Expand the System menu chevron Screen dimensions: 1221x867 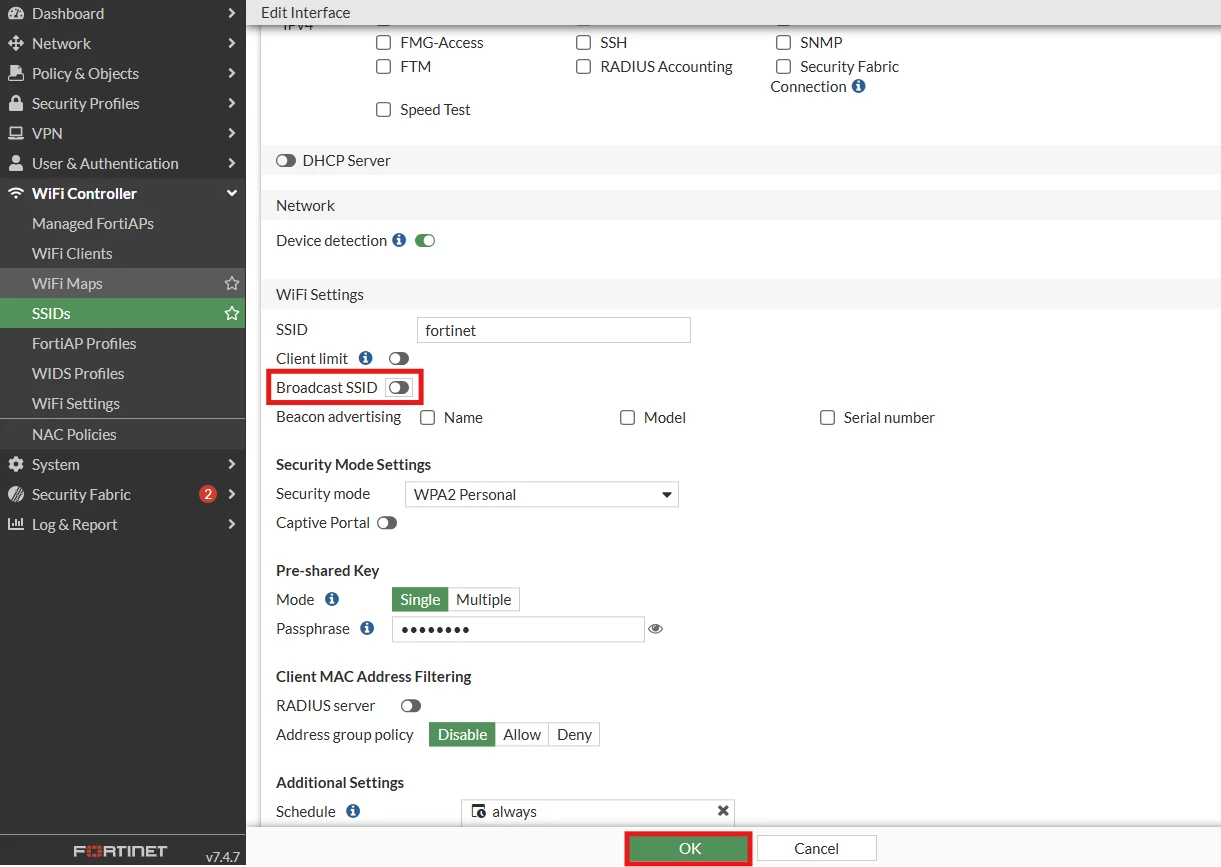[232, 465]
